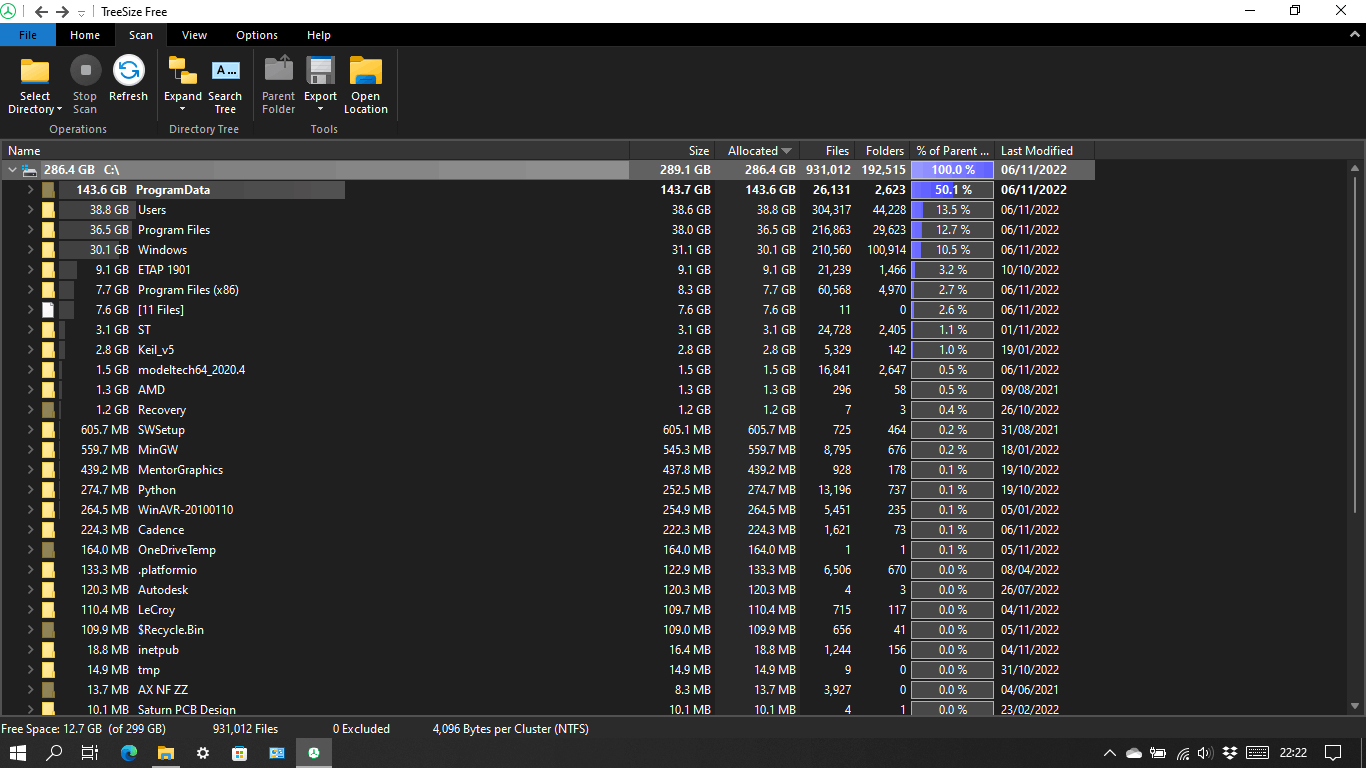Click the ProgramData 50.1 % bar
This screenshot has width=1366, height=768.
tap(952, 190)
